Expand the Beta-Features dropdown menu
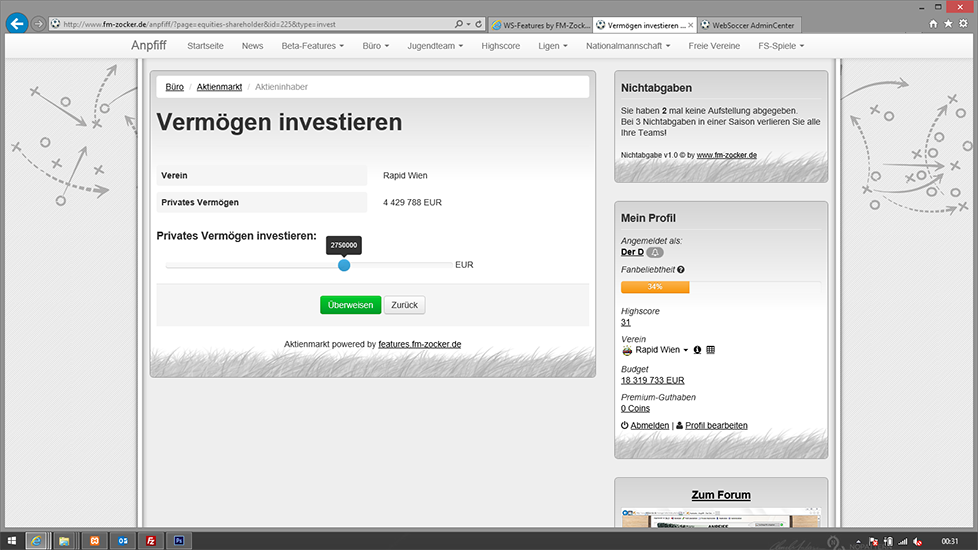Image resolution: width=978 pixels, height=550 pixels. 312,46
